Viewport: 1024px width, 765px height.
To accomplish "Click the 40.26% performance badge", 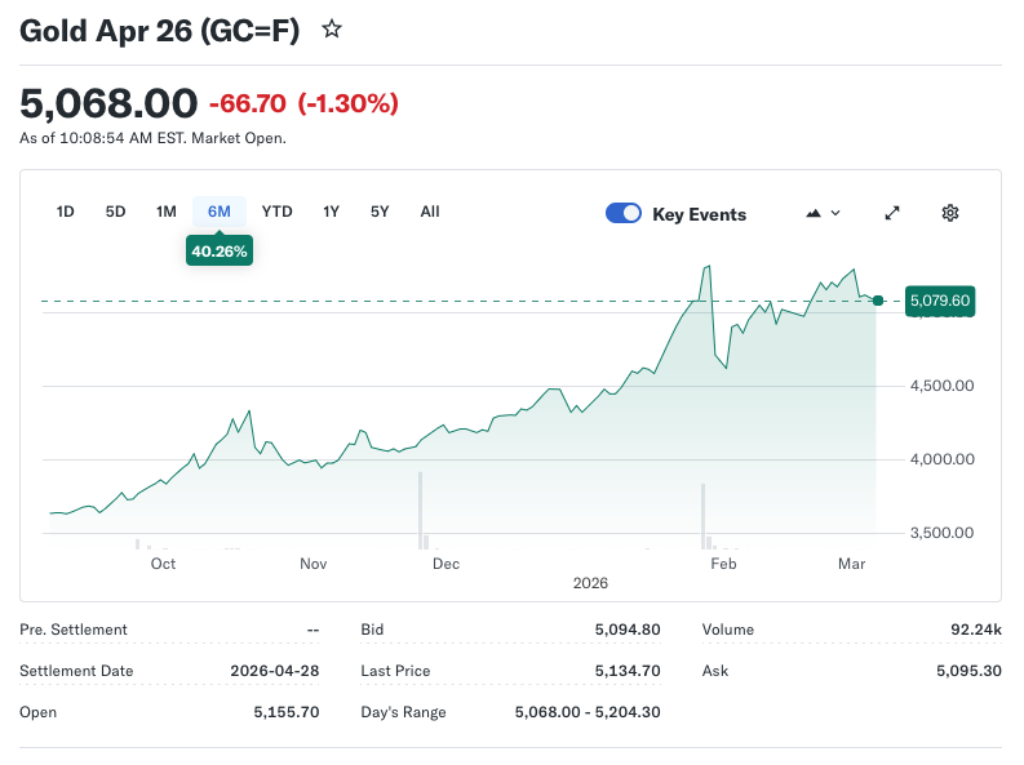I will (219, 251).
